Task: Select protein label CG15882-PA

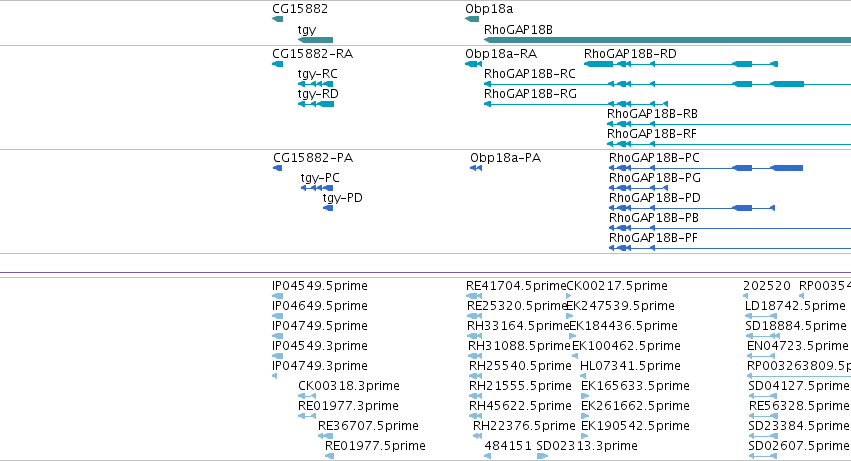Action: coord(313,158)
